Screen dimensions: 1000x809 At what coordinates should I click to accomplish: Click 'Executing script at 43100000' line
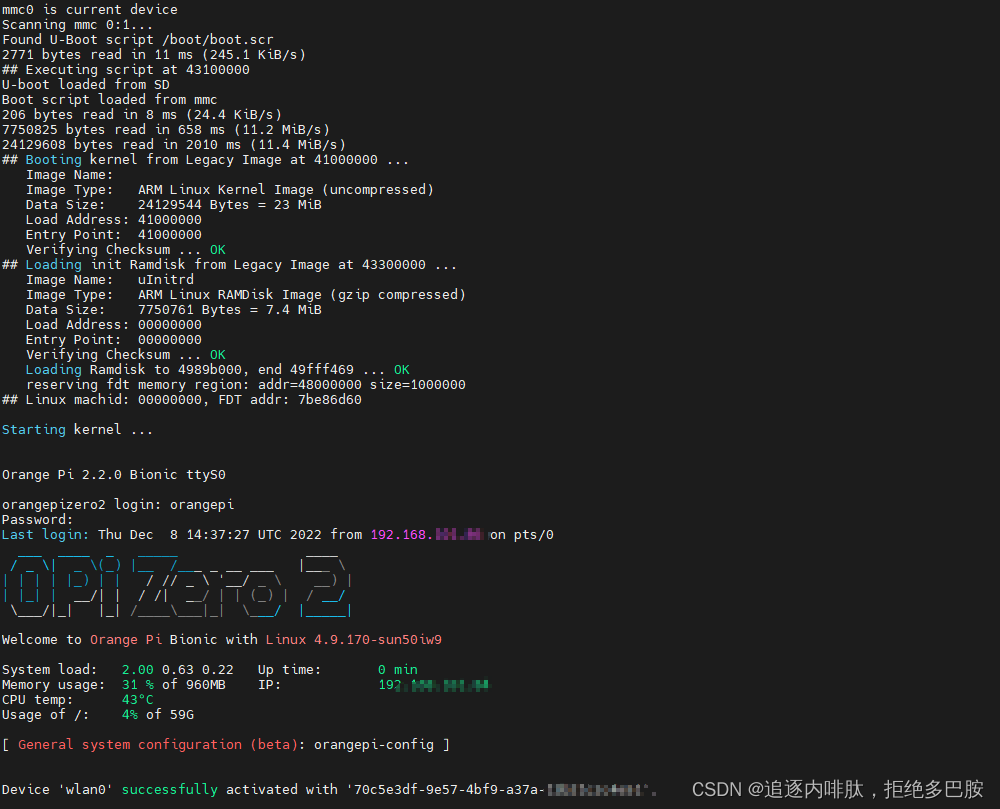pos(126,69)
